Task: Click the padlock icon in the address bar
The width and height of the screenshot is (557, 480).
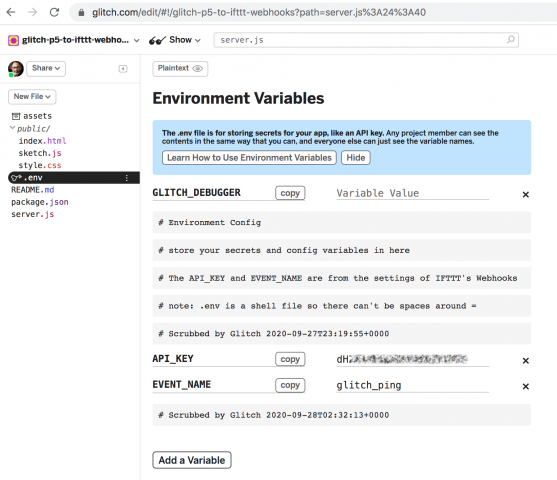Action: [81, 13]
